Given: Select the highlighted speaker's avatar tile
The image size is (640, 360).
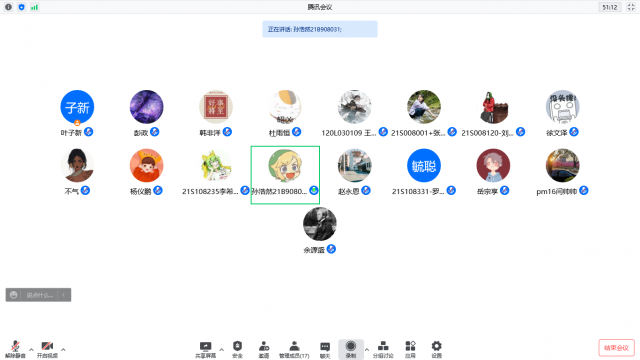Looking at the screenshot, I should tap(285, 175).
